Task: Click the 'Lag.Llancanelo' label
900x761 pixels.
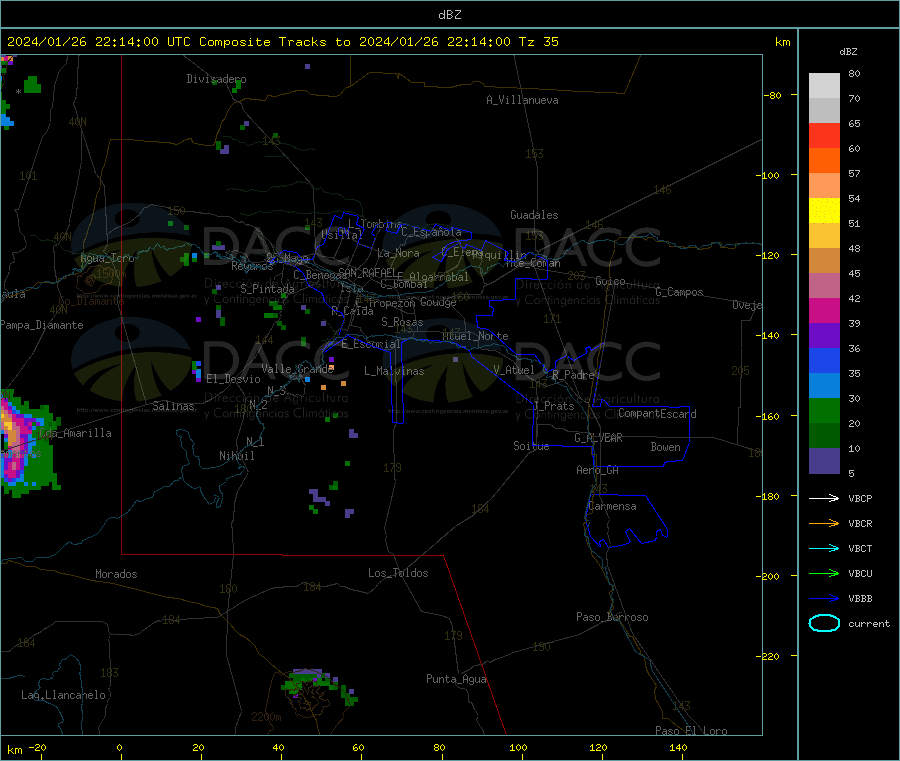Action: pyautogui.click(x=63, y=695)
